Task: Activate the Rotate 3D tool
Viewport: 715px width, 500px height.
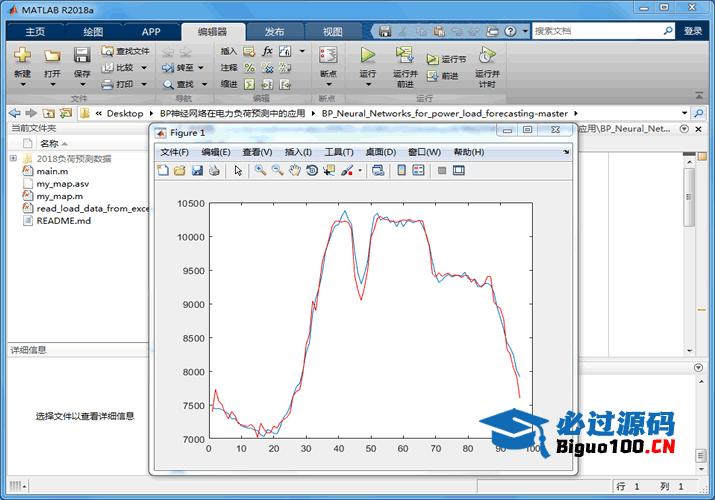Action: point(312,171)
